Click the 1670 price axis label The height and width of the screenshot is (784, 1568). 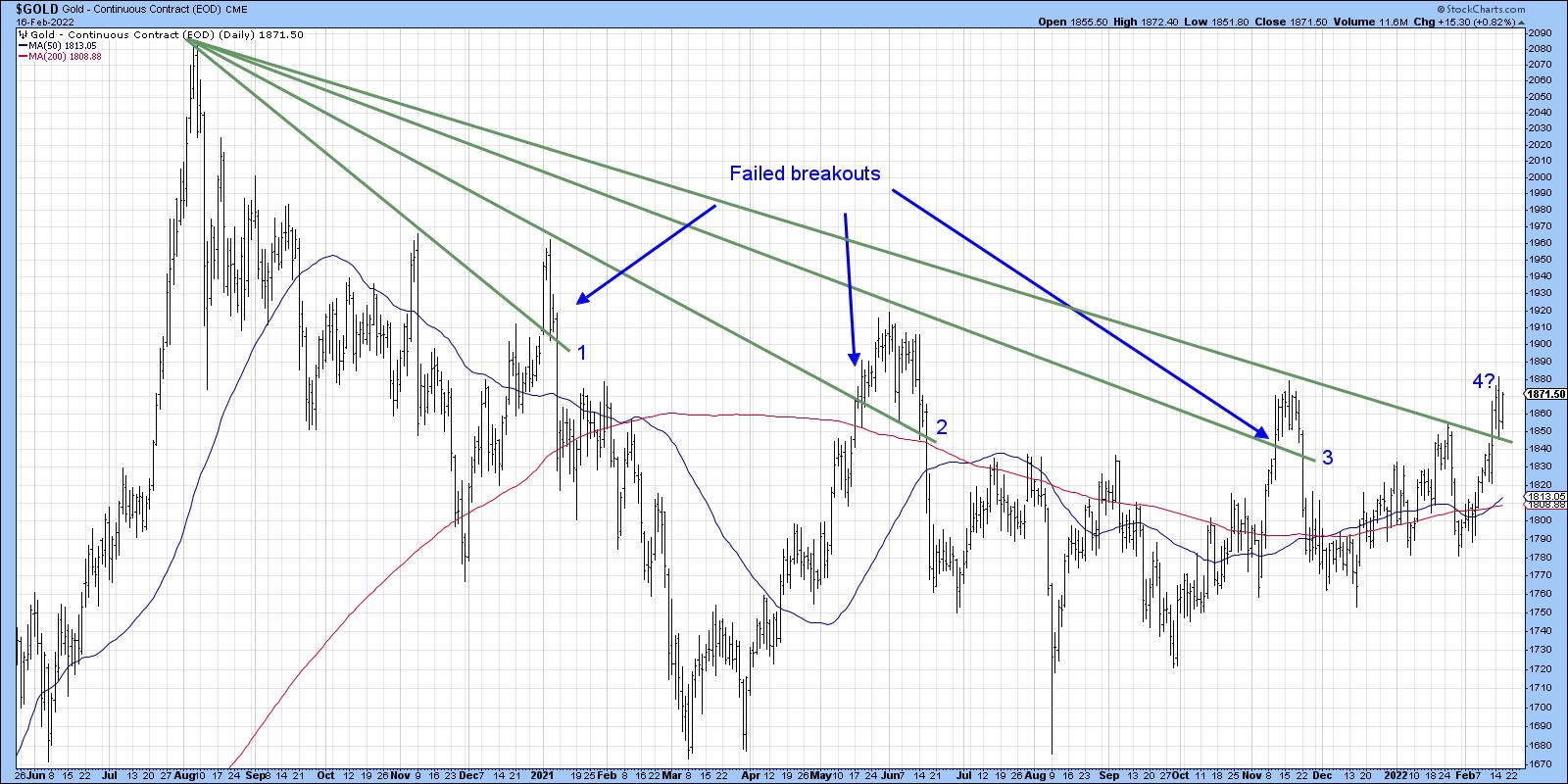(1538, 763)
